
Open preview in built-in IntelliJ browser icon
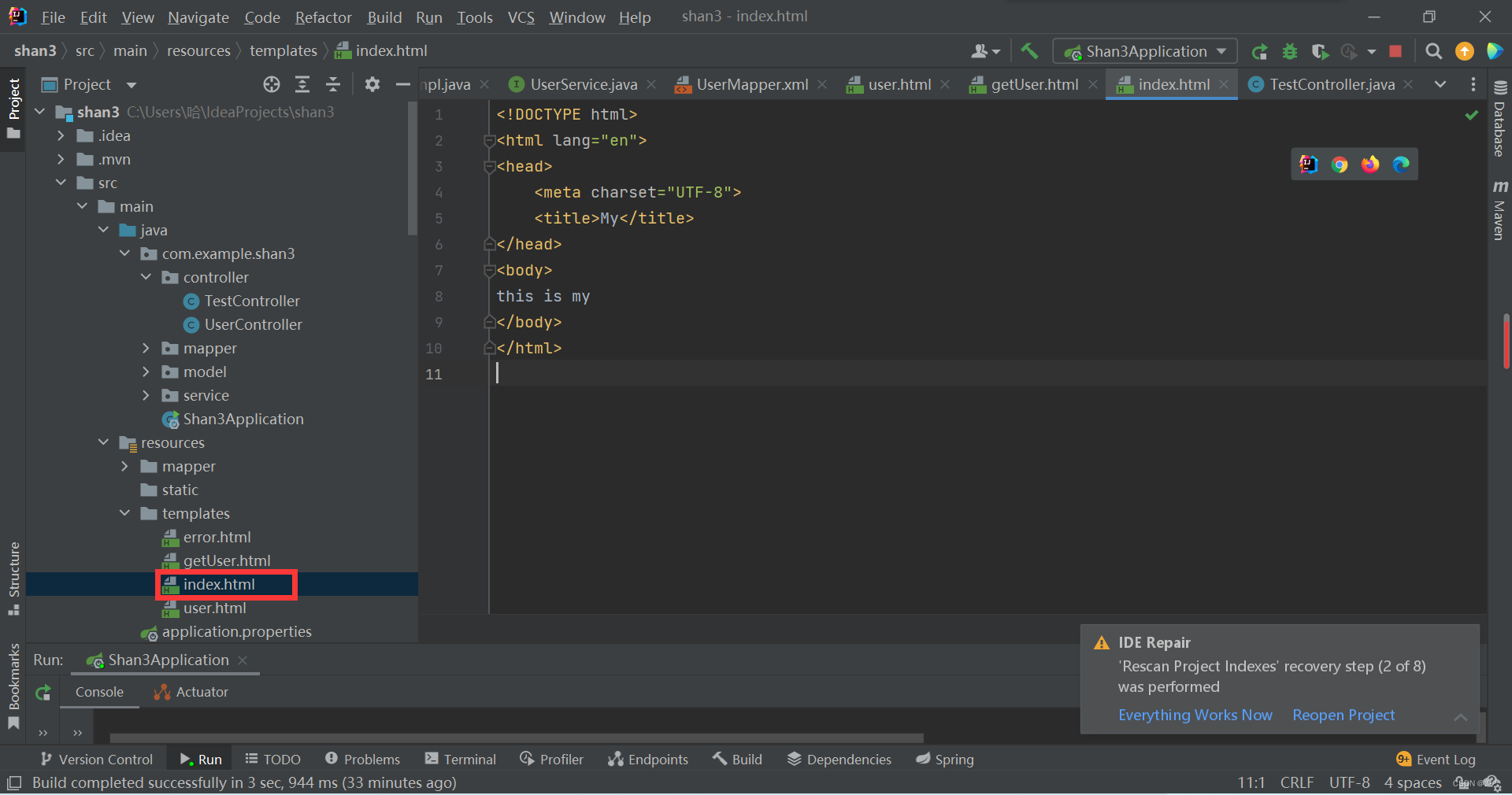tap(1309, 164)
